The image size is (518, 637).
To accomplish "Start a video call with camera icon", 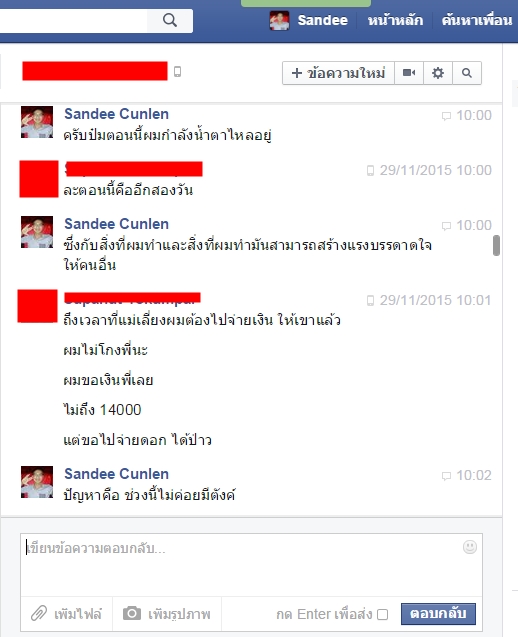I will [x=409, y=73].
